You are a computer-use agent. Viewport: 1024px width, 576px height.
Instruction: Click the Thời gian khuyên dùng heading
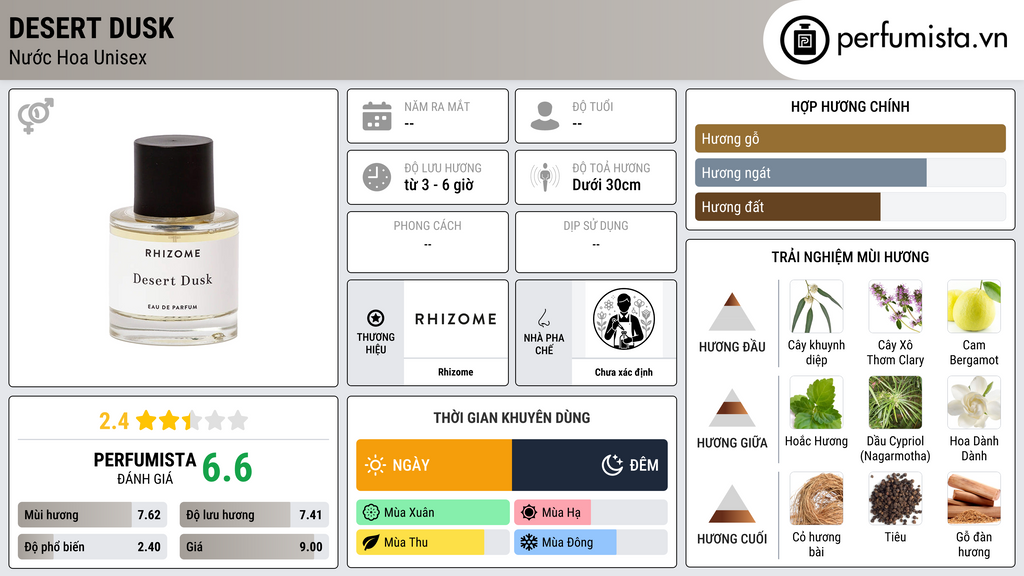coord(512,418)
